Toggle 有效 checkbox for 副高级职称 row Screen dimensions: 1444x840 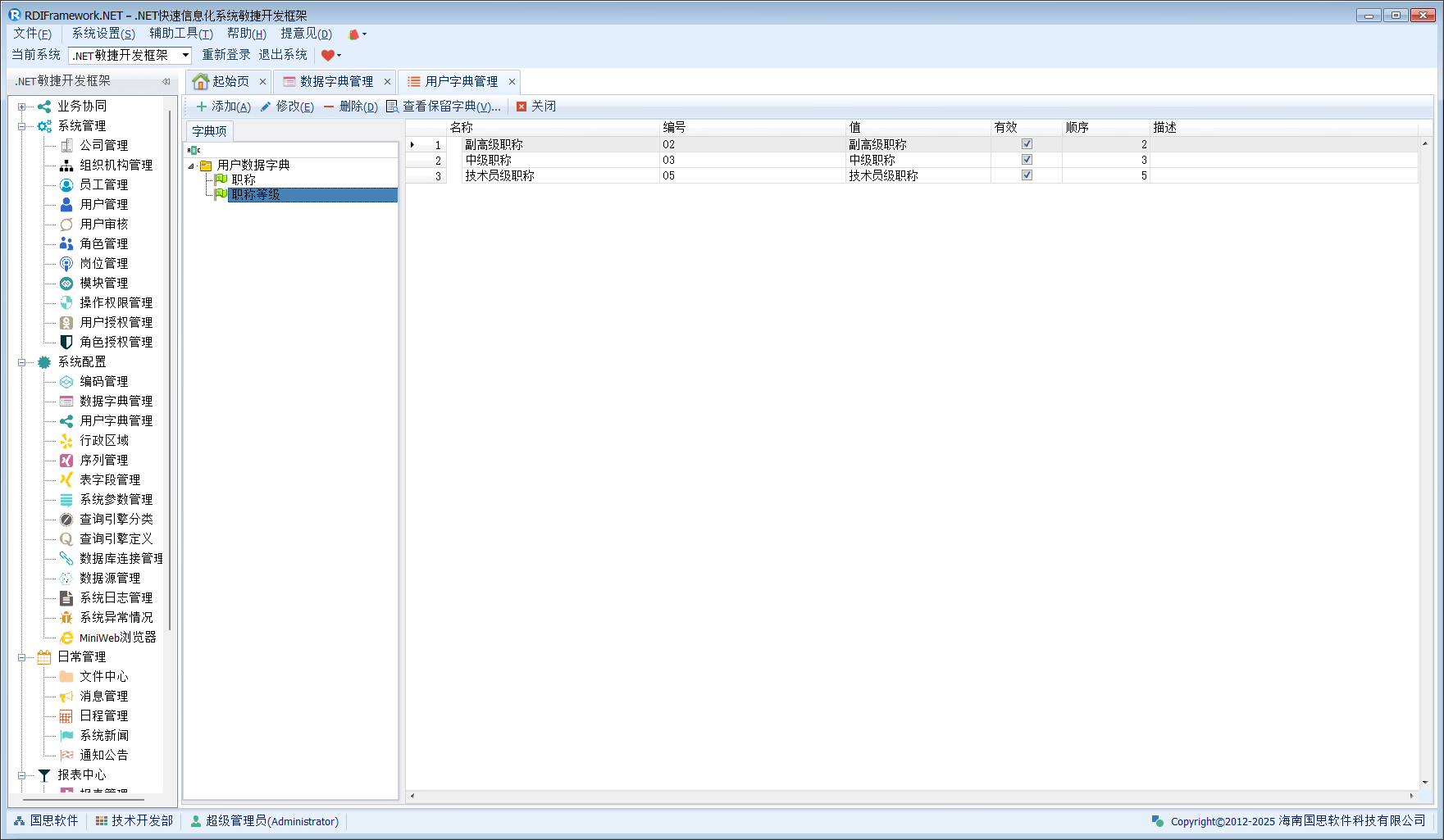tap(1027, 144)
